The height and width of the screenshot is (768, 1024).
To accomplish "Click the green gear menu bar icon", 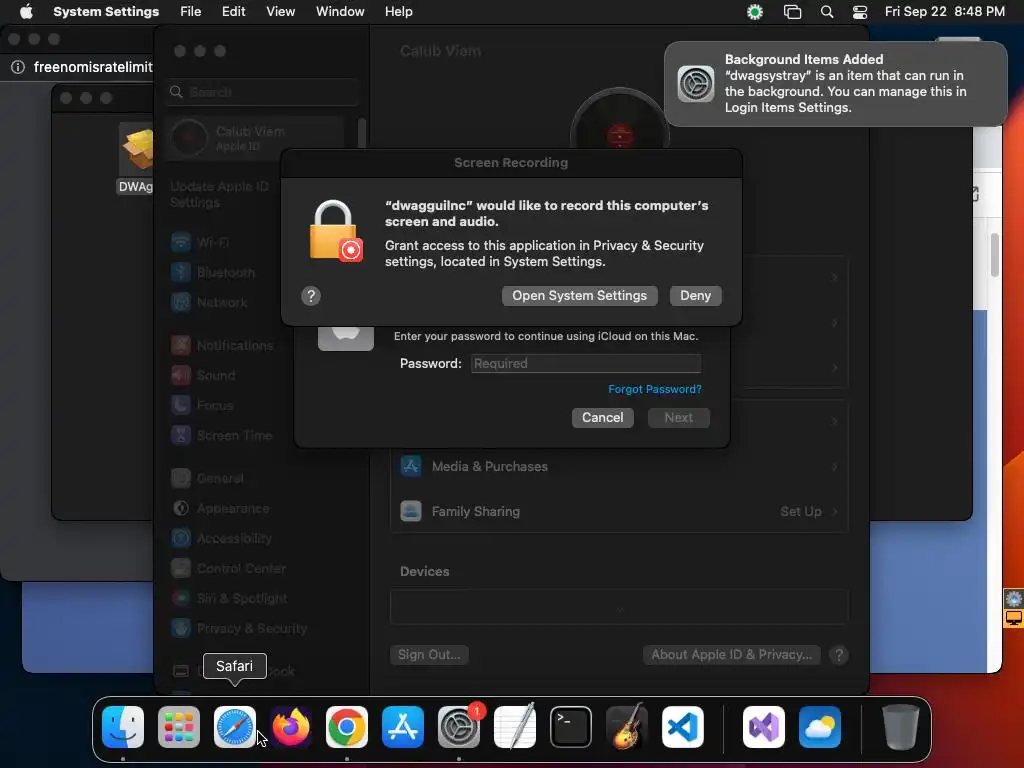I will click(755, 12).
